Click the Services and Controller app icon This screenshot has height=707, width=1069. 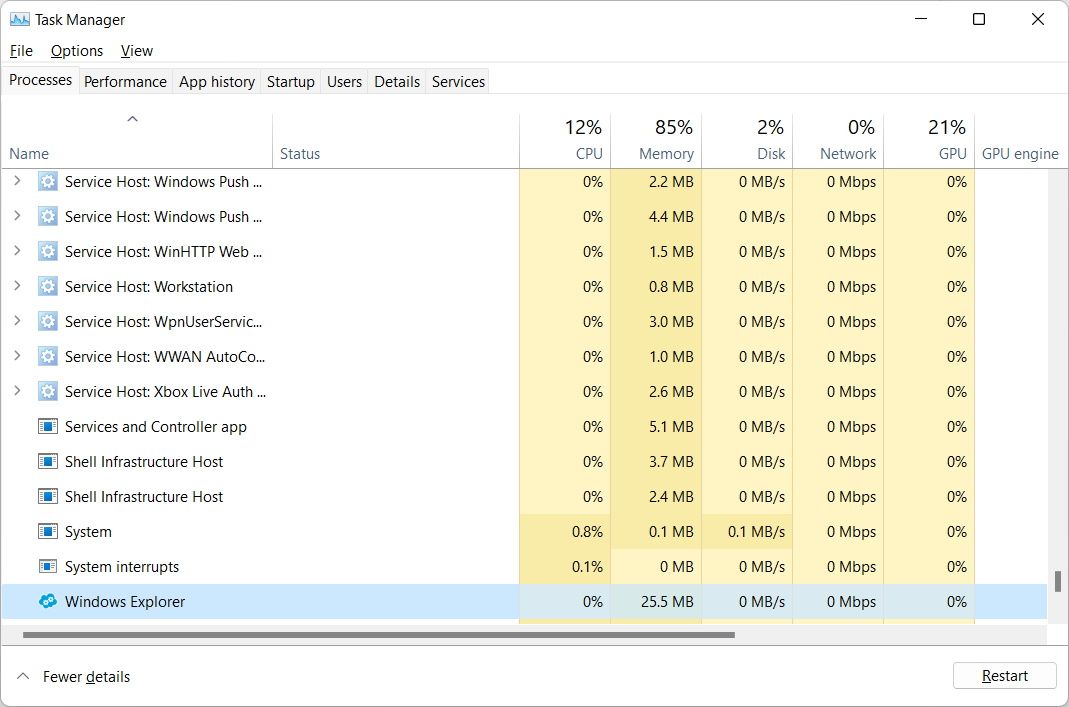(x=48, y=427)
